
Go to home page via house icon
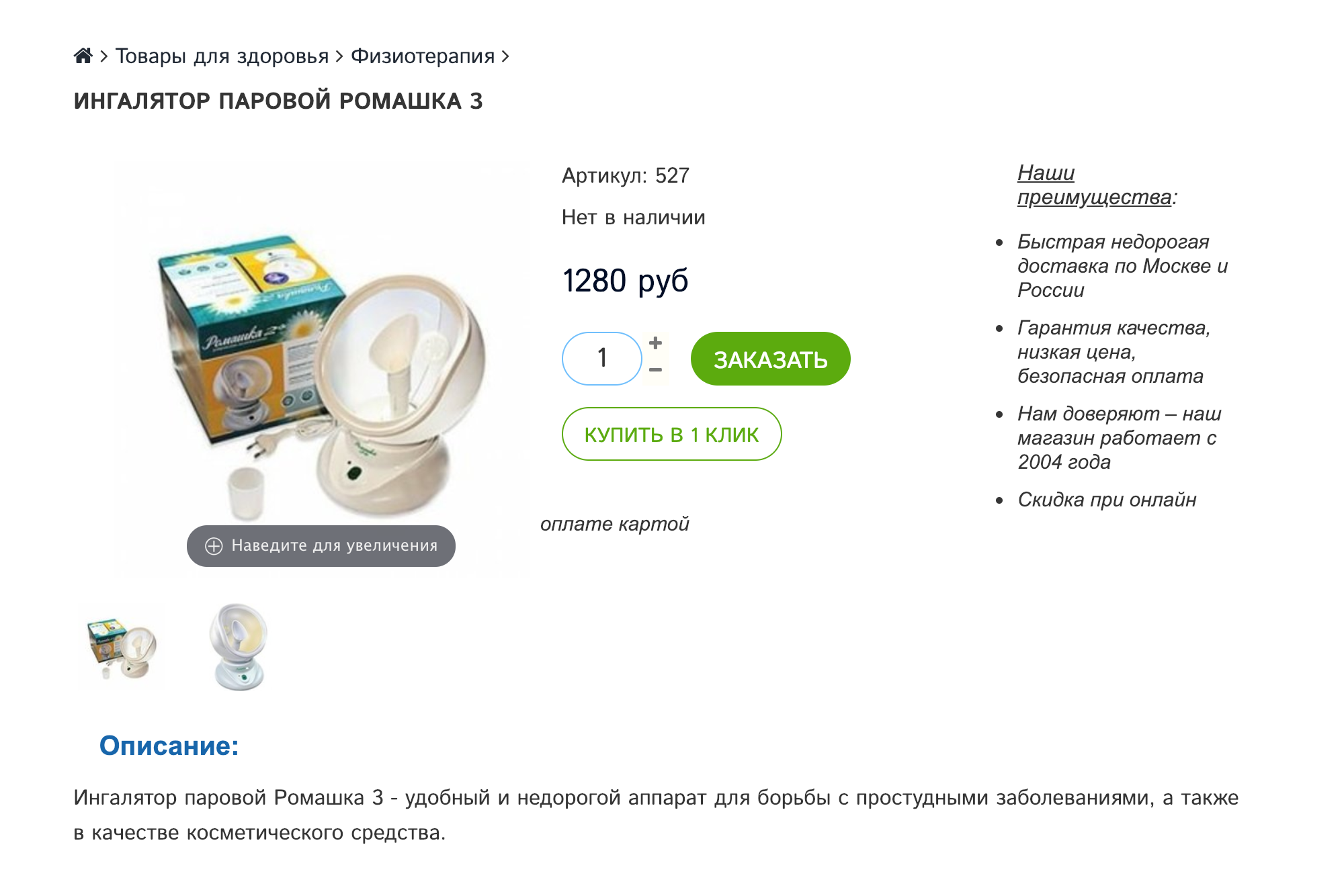click(x=83, y=56)
